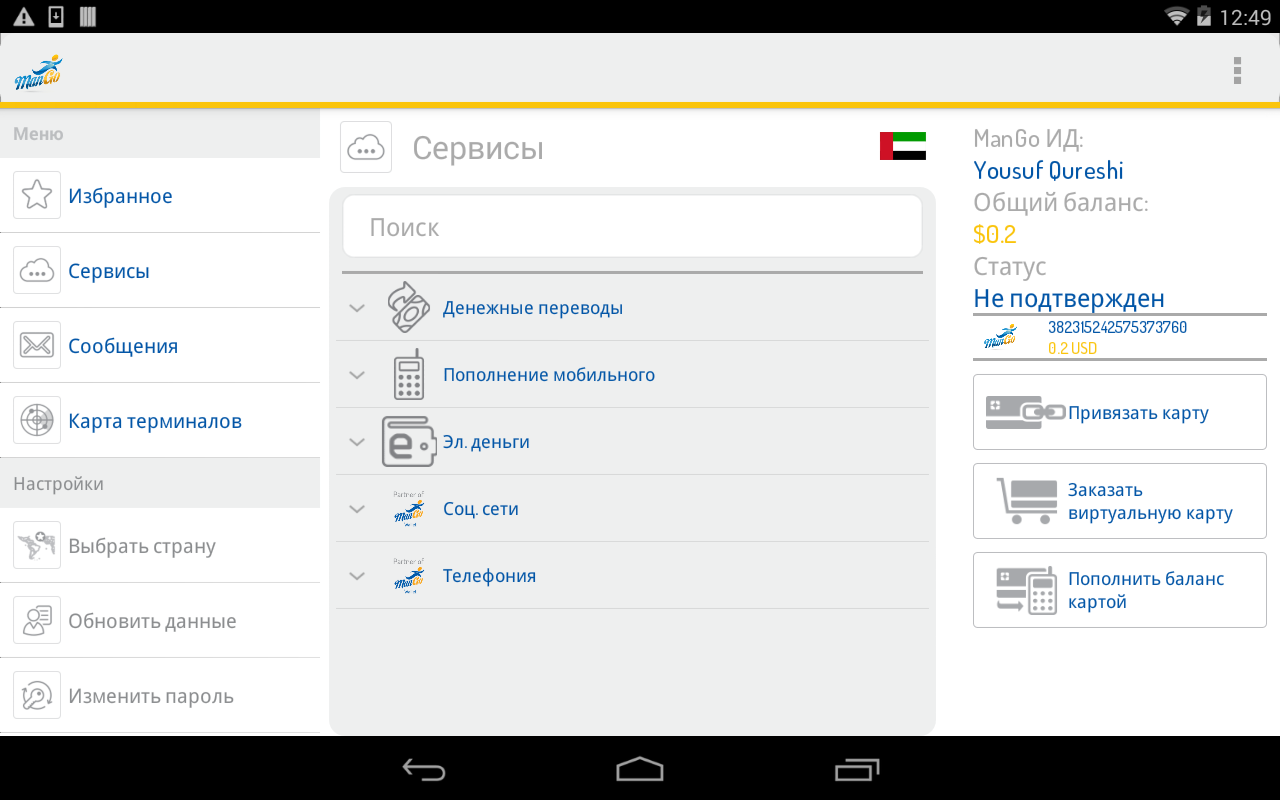Open the three-dot overflow menu

[1237, 70]
